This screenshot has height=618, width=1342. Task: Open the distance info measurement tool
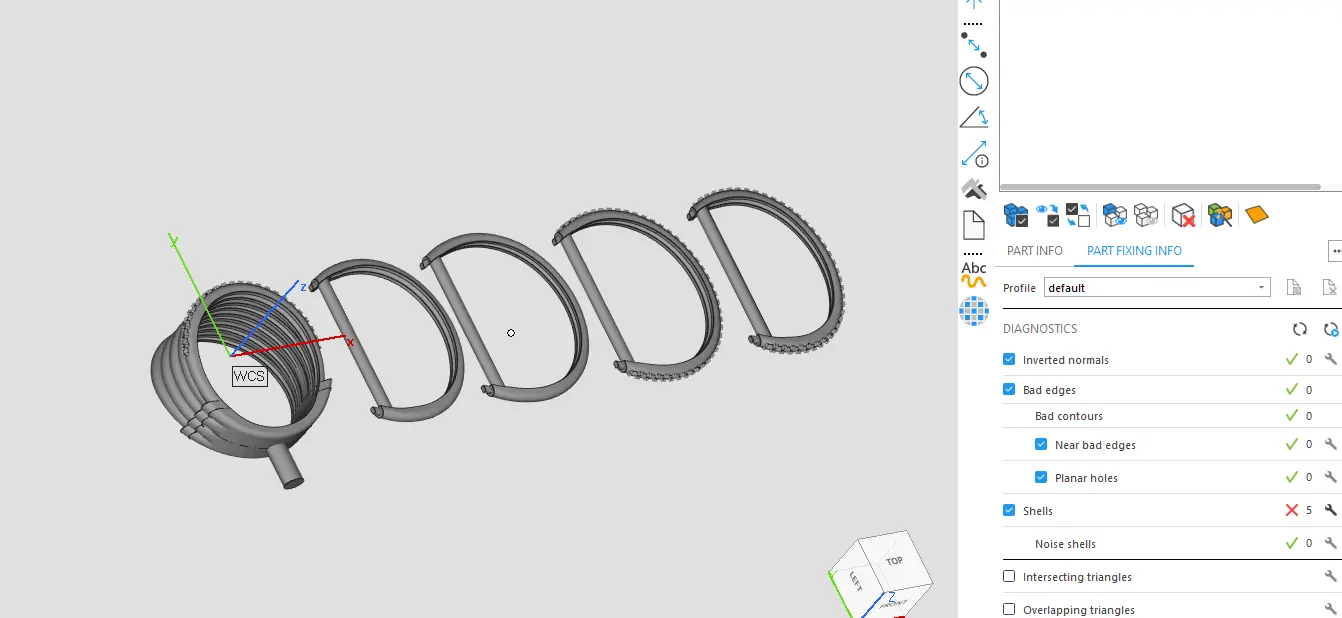pyautogui.click(x=974, y=154)
